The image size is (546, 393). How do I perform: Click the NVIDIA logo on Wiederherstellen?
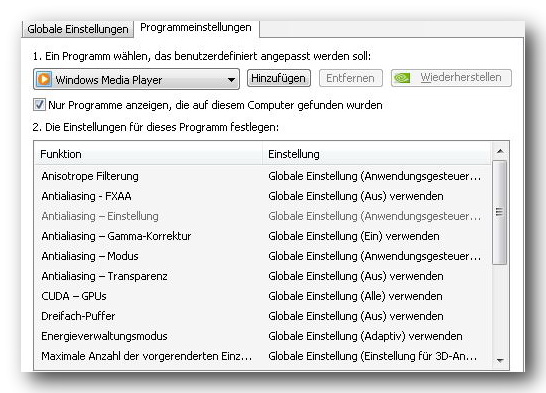402,78
